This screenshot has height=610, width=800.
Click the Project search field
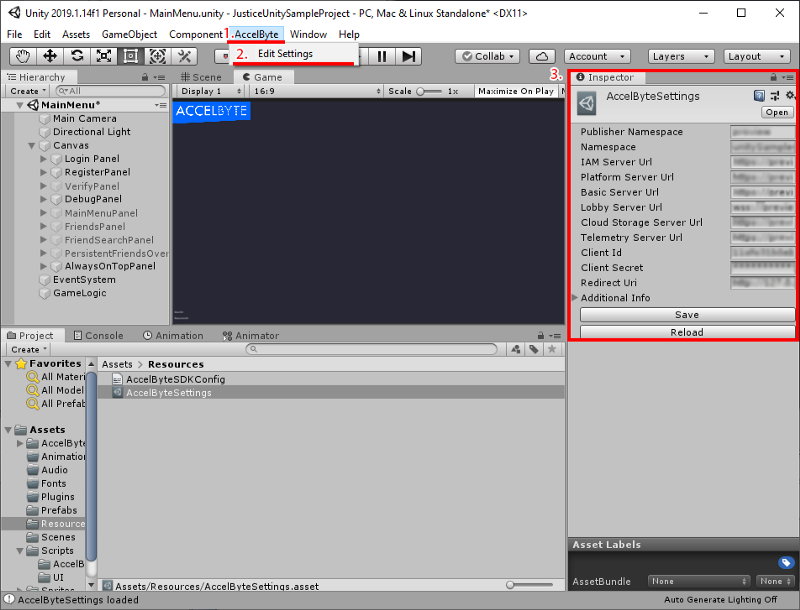pyautogui.click(x=371, y=349)
